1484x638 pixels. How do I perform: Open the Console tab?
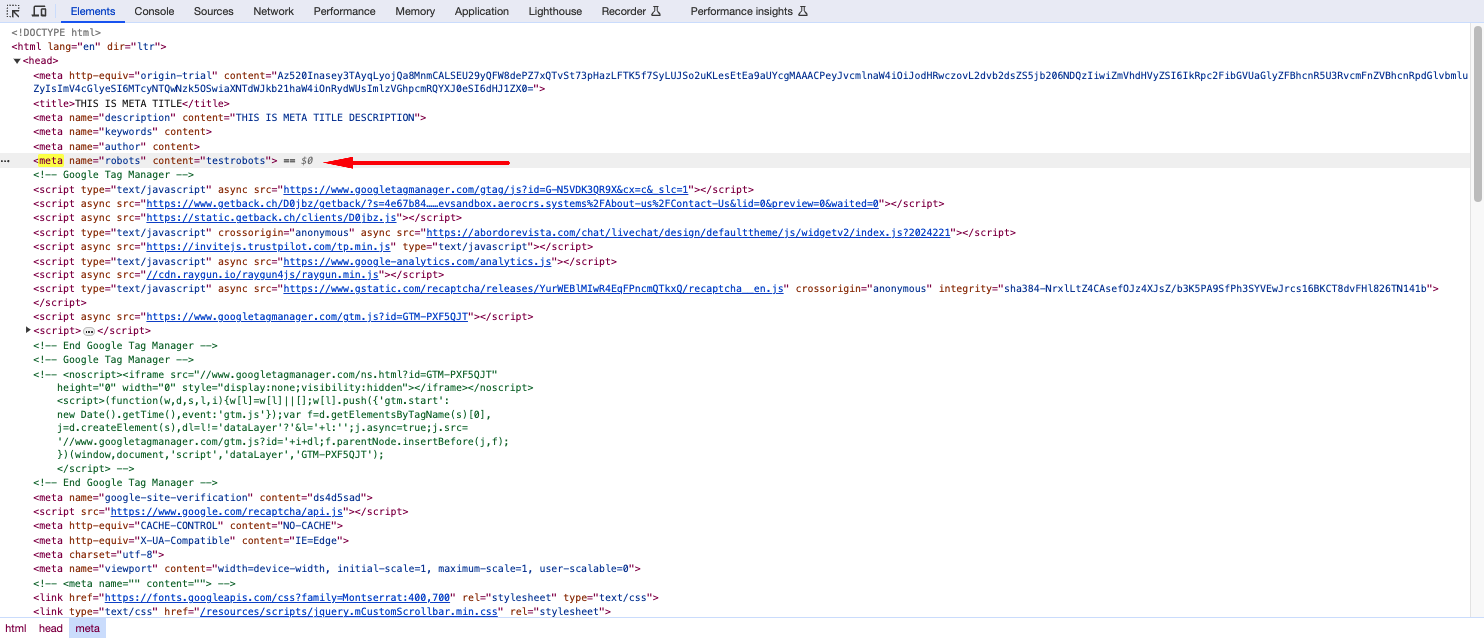tap(154, 11)
